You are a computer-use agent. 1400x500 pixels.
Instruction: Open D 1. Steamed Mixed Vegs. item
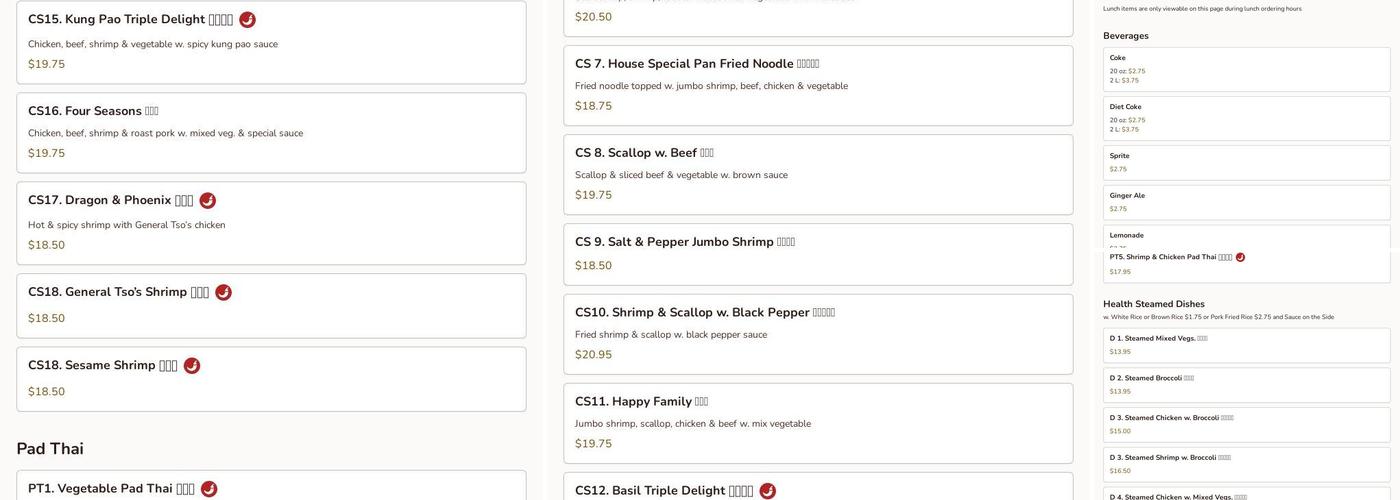(x=1246, y=345)
